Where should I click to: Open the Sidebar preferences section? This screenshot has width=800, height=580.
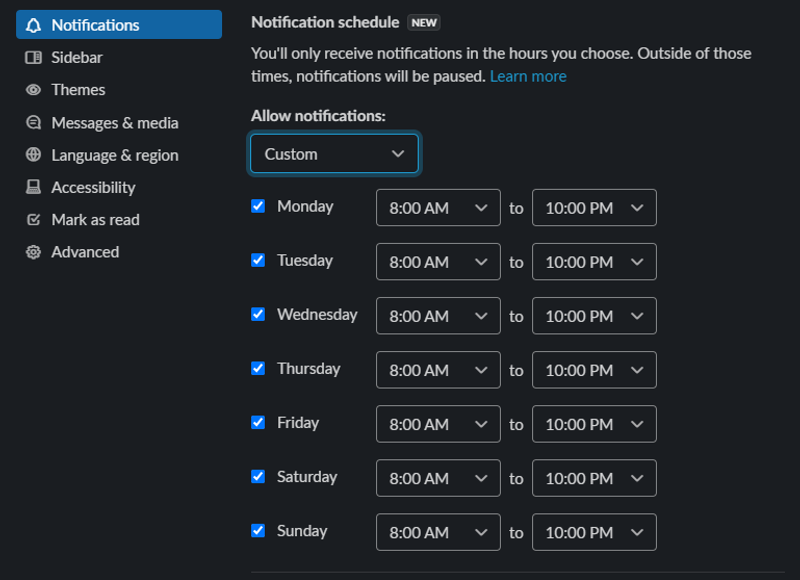(x=77, y=58)
